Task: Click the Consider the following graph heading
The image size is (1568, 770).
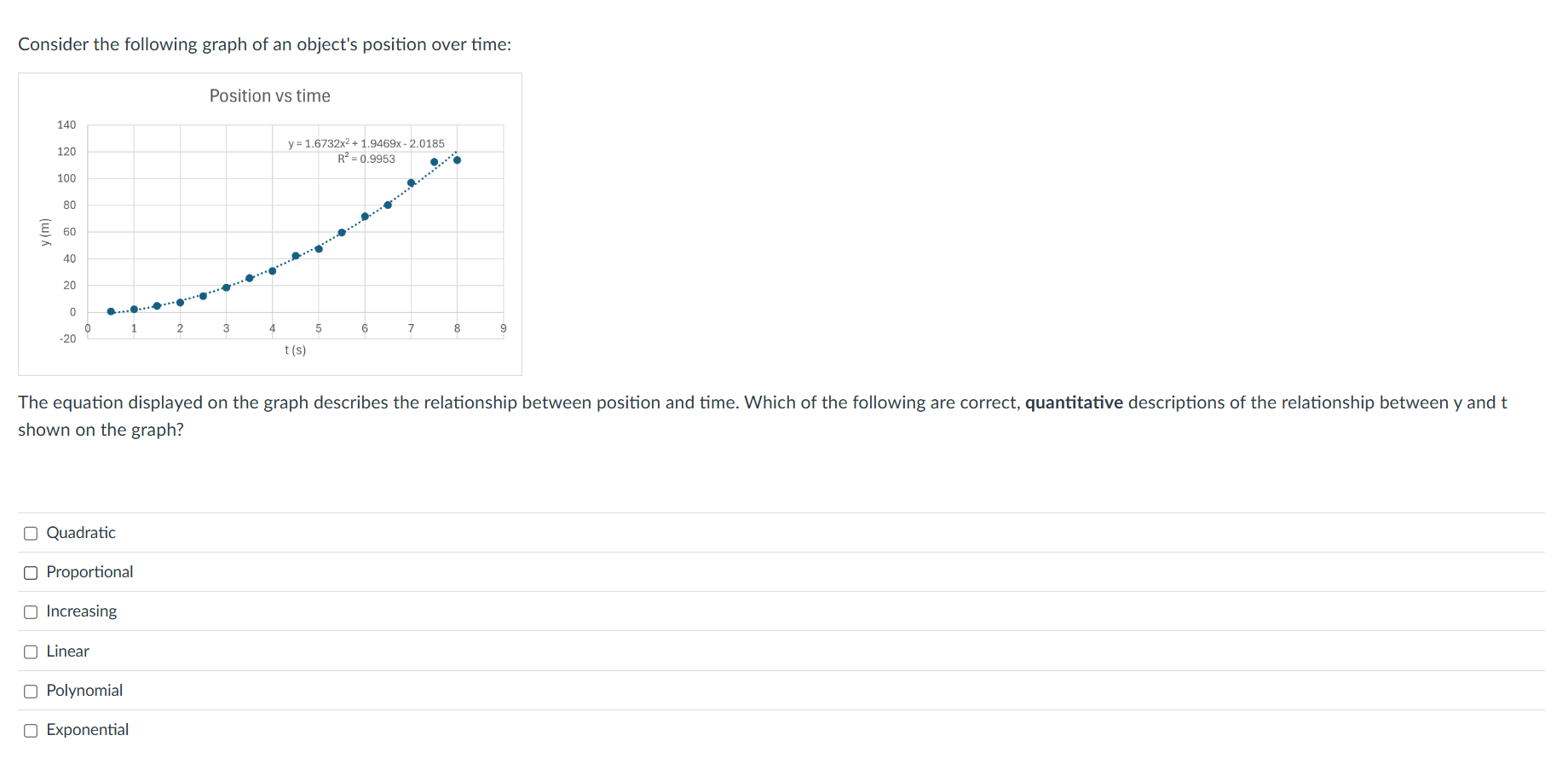Action: (x=264, y=43)
